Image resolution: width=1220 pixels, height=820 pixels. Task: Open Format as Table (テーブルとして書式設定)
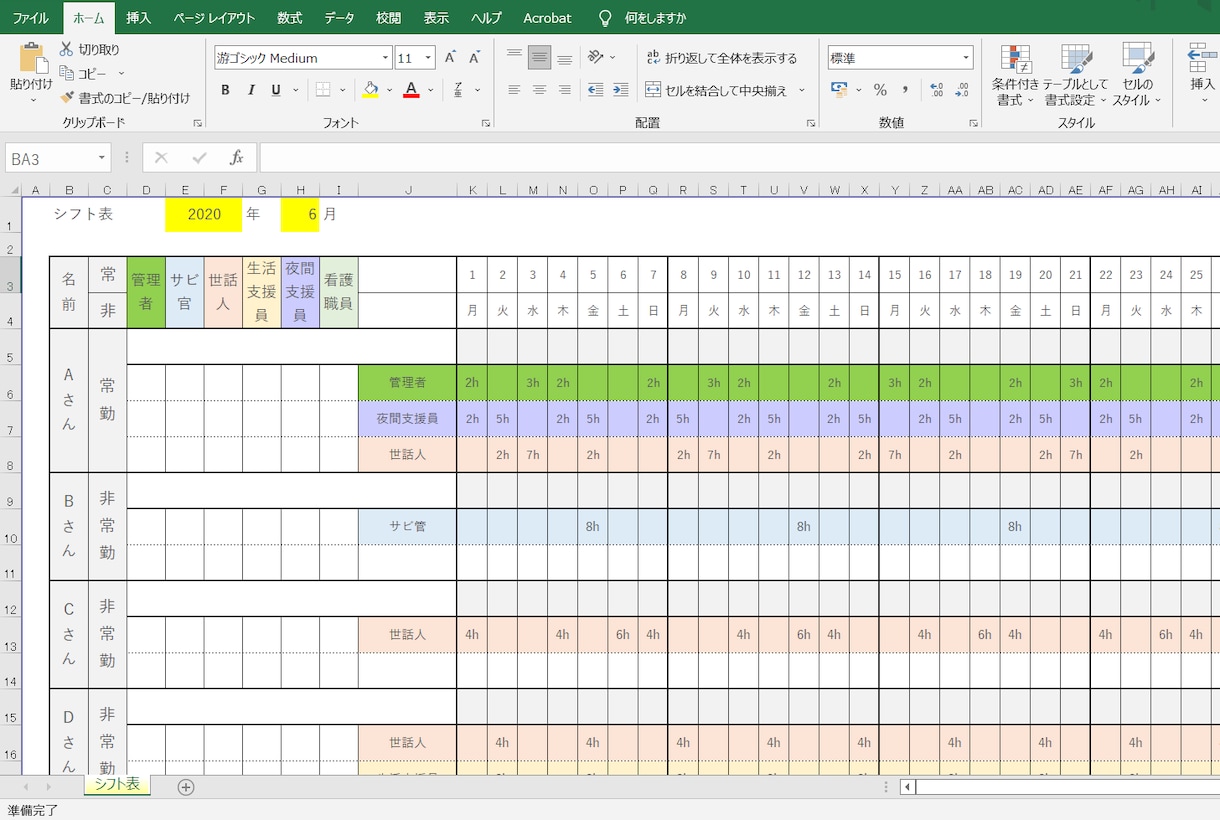[1076, 76]
